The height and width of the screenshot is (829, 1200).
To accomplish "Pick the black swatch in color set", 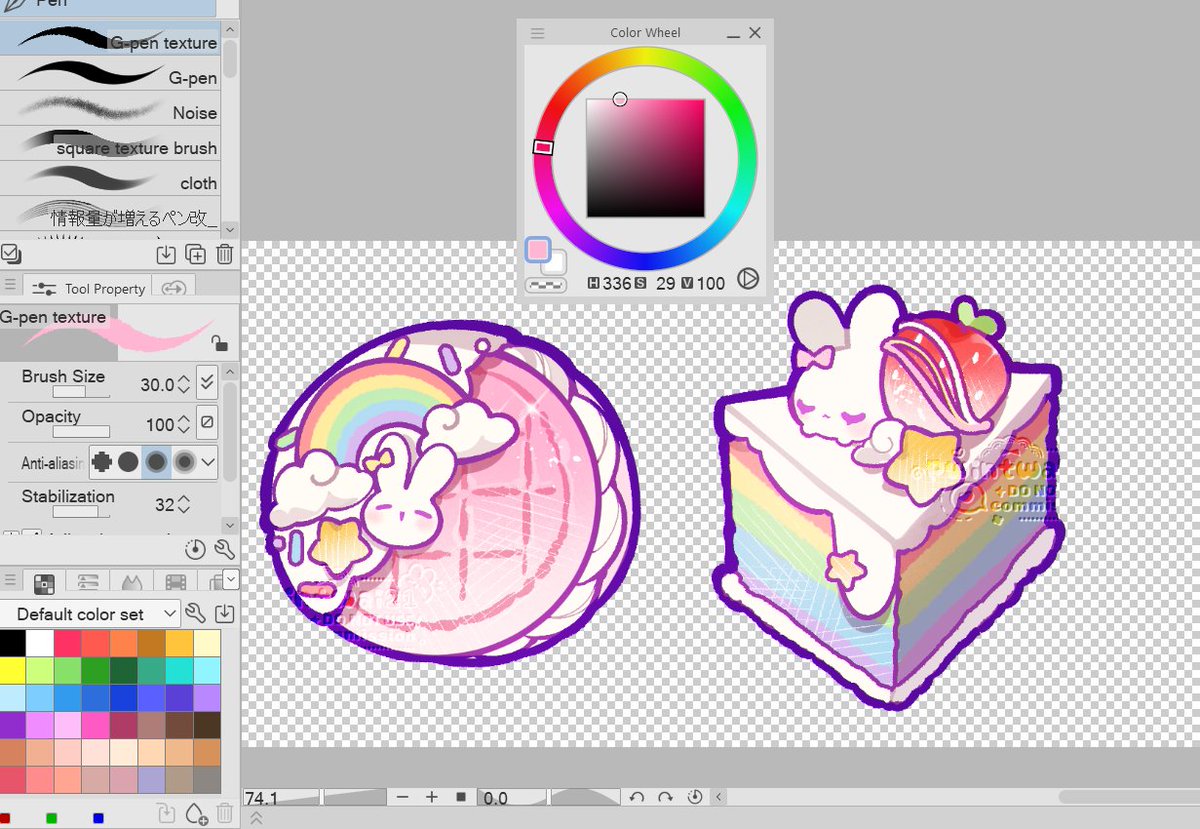I will pyautogui.click(x=13, y=643).
